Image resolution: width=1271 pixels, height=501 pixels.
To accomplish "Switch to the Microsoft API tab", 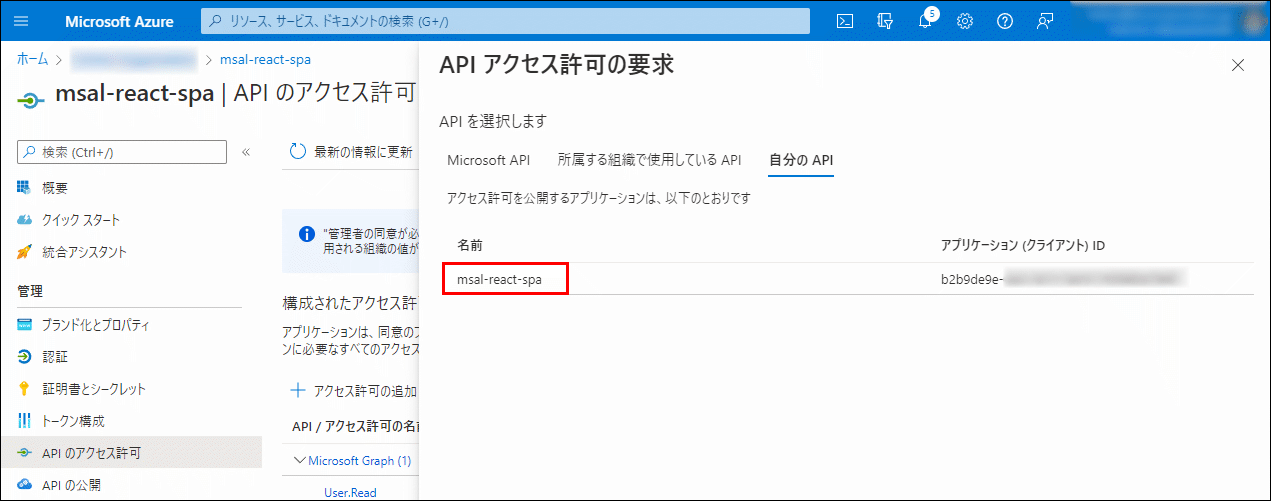I will coord(488,159).
